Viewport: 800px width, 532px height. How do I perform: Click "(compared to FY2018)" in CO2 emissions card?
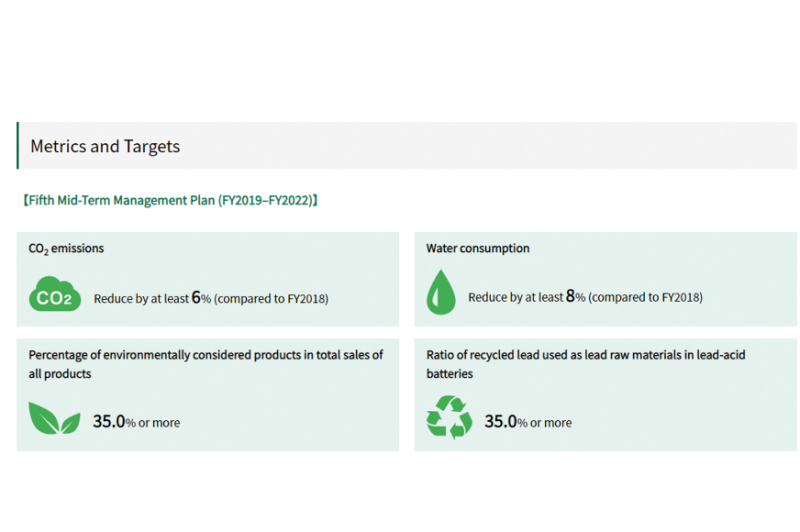[x=271, y=298]
